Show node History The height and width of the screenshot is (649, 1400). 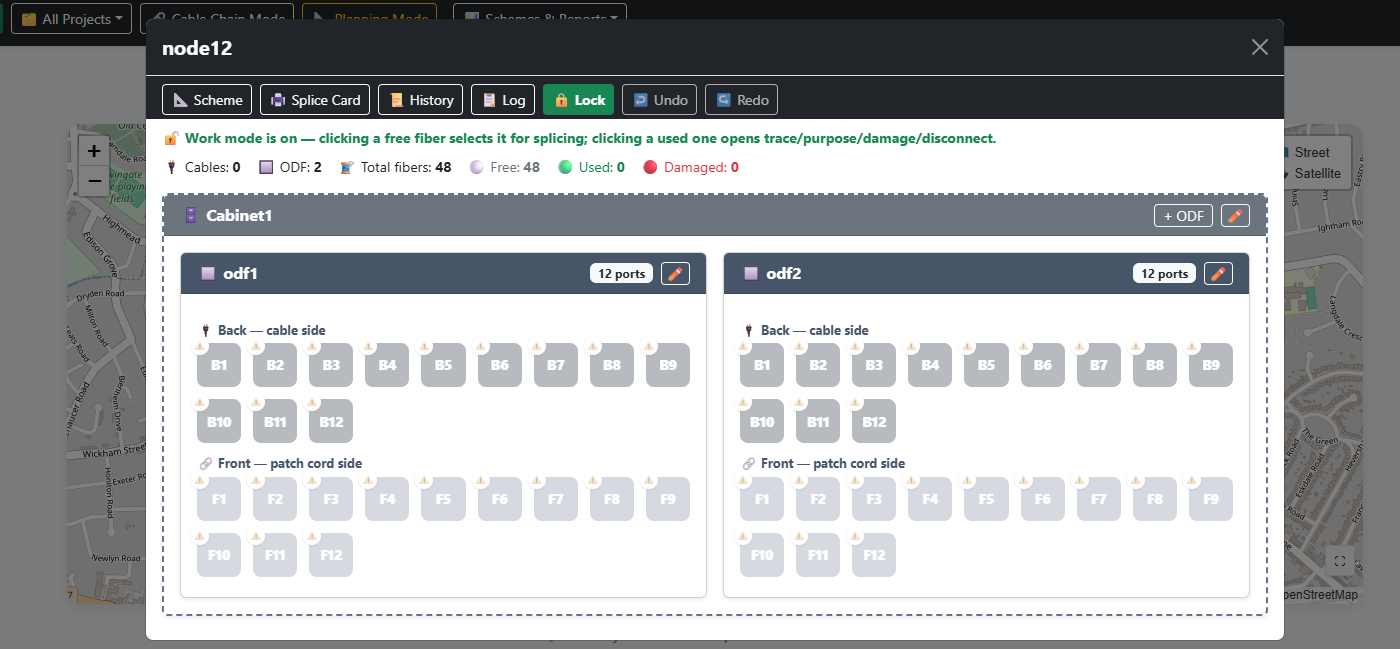[420, 100]
